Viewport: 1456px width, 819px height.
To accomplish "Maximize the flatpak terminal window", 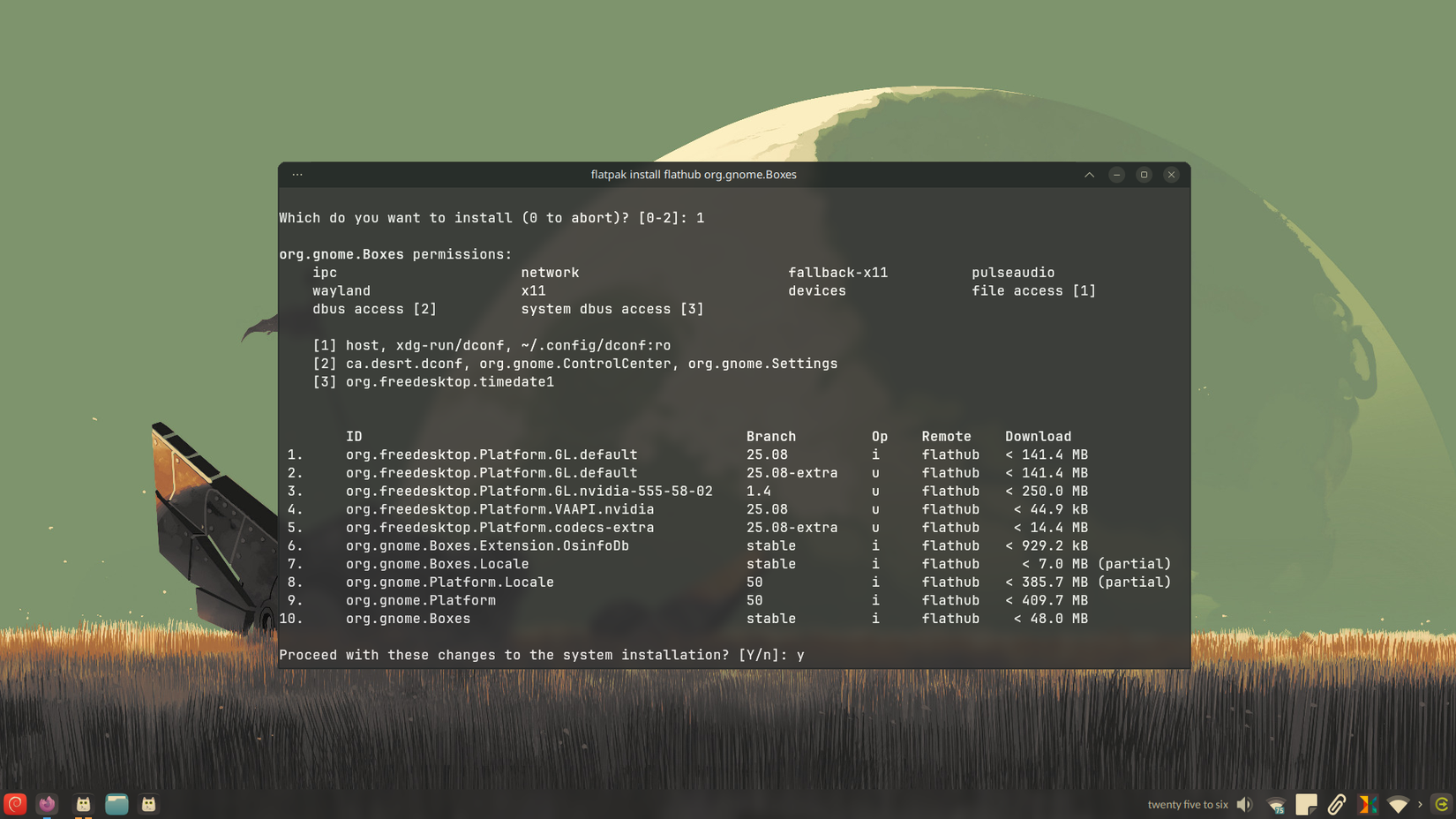I will (x=1144, y=175).
